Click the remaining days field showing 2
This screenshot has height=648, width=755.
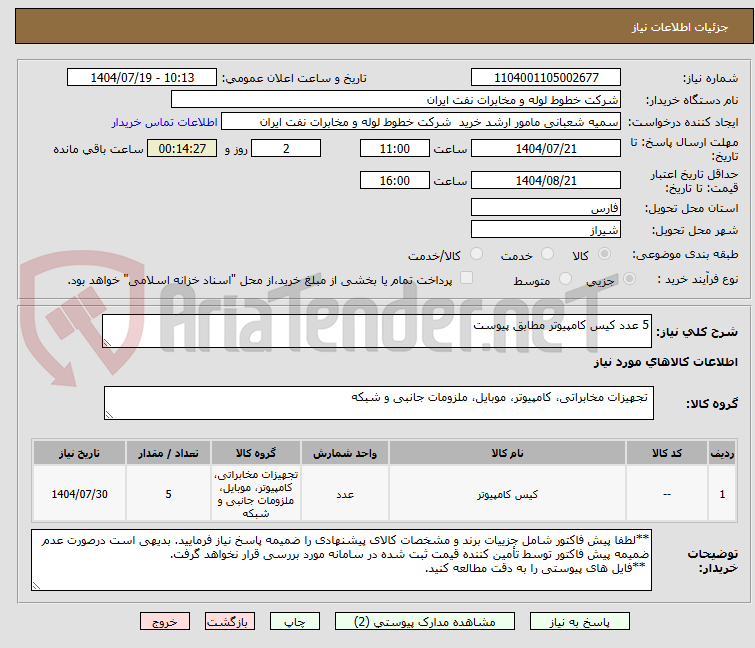pyautogui.click(x=286, y=148)
